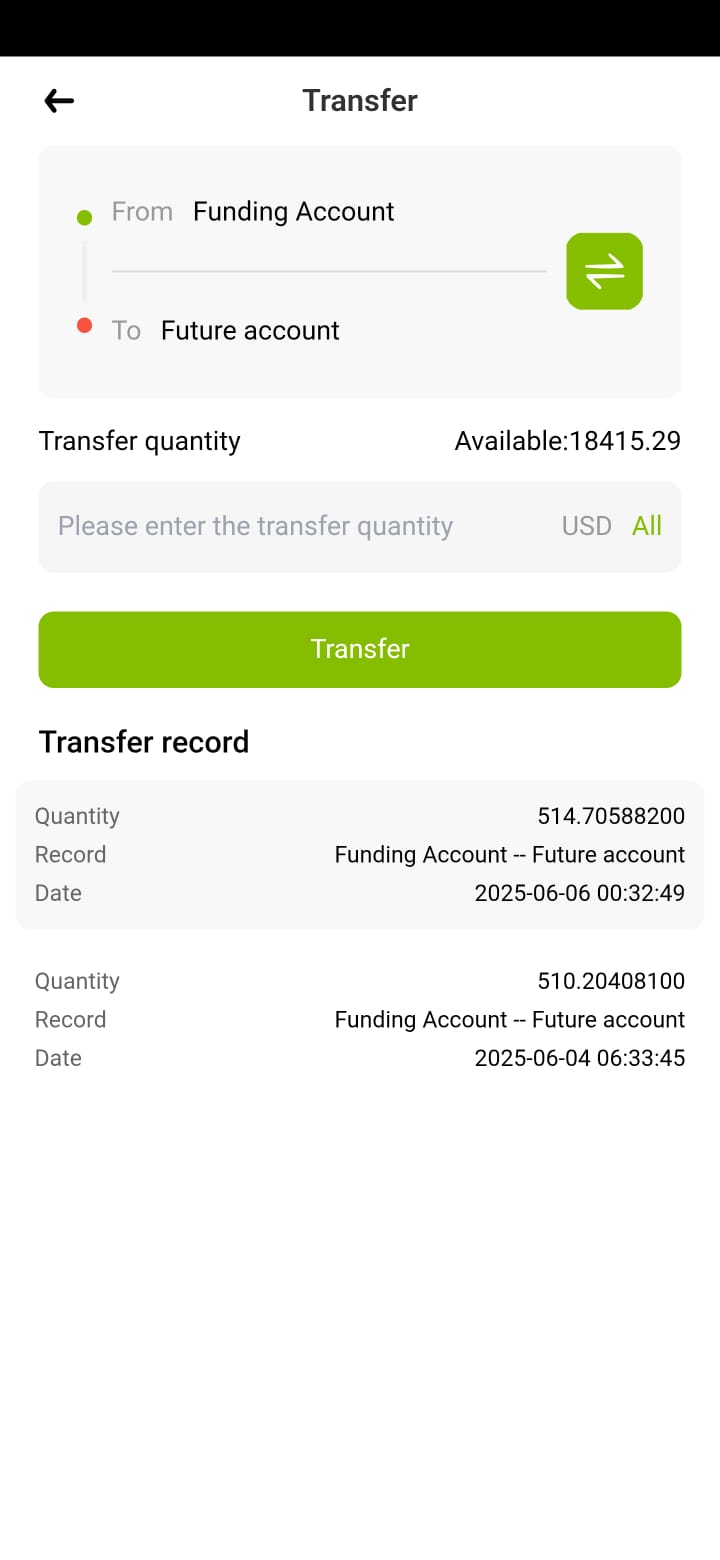Tap the All link to fill maximum
Image resolution: width=720 pixels, height=1560 pixels.
(647, 526)
